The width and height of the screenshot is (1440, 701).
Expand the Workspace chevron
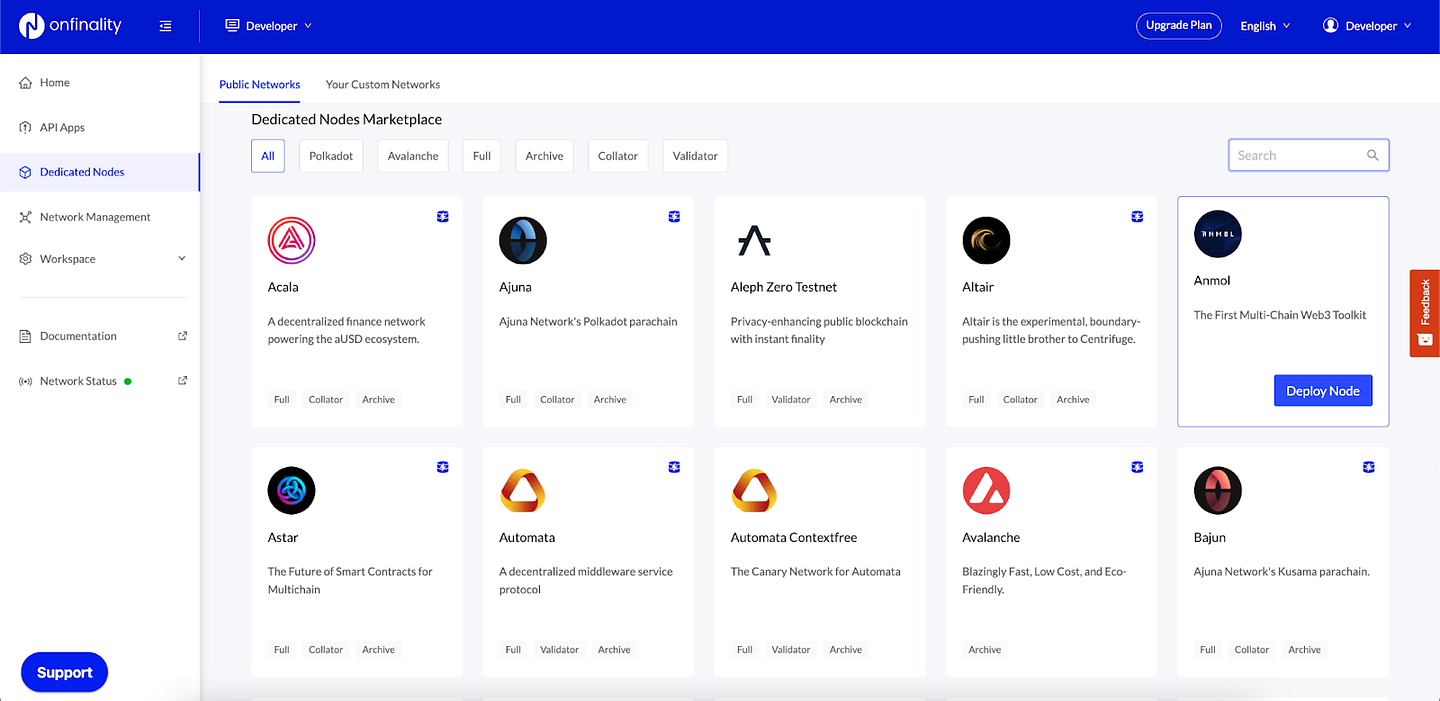[182, 258]
